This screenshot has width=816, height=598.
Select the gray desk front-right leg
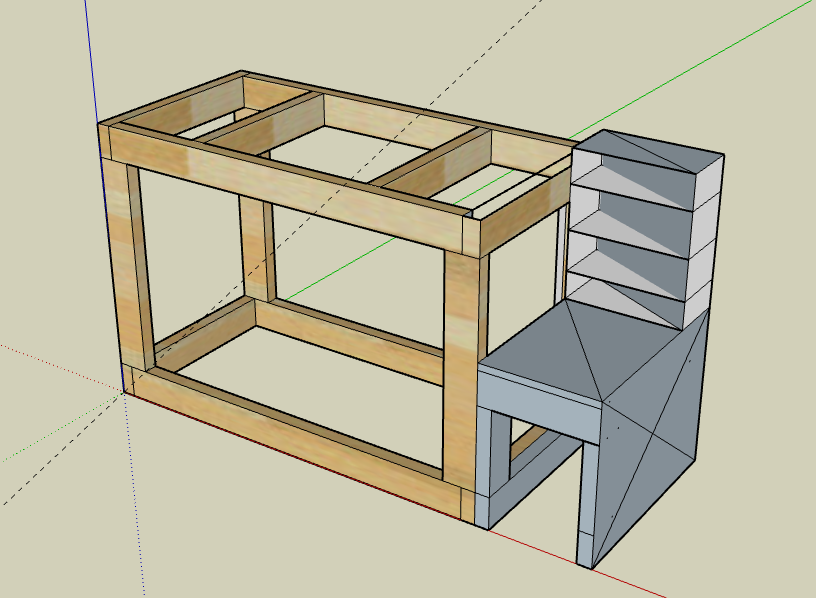587,502
